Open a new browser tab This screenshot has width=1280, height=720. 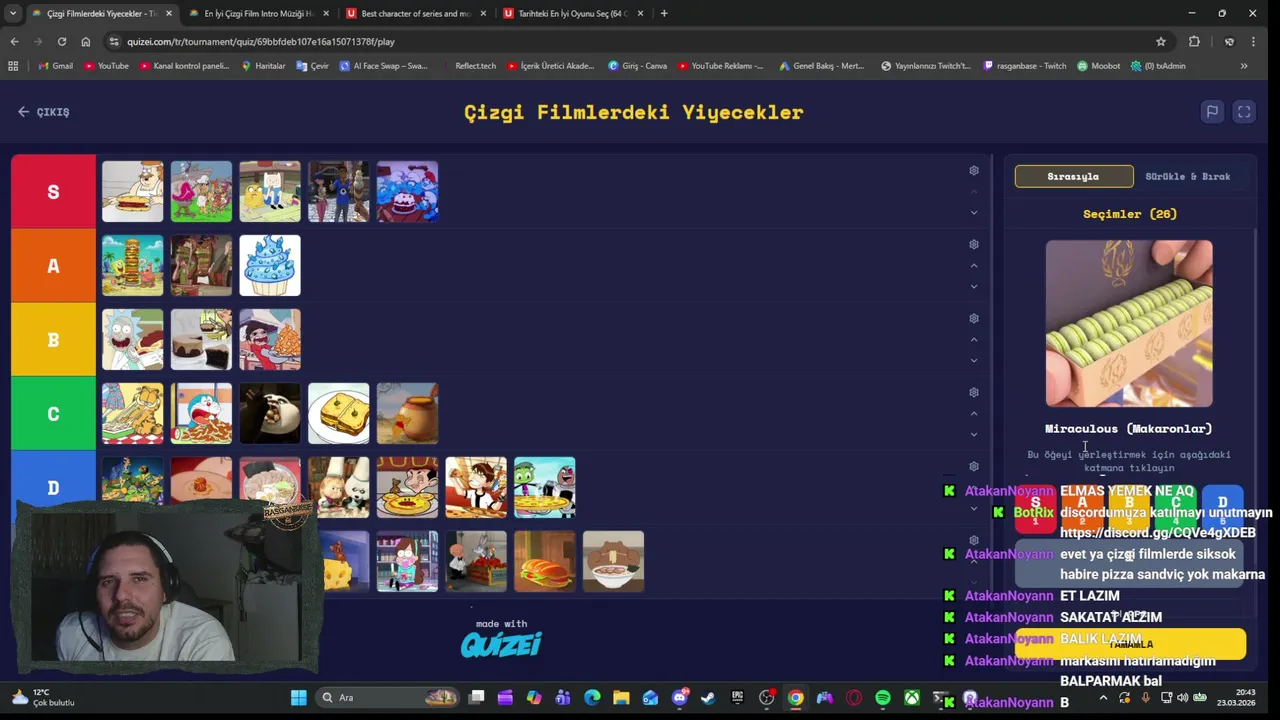point(664,14)
